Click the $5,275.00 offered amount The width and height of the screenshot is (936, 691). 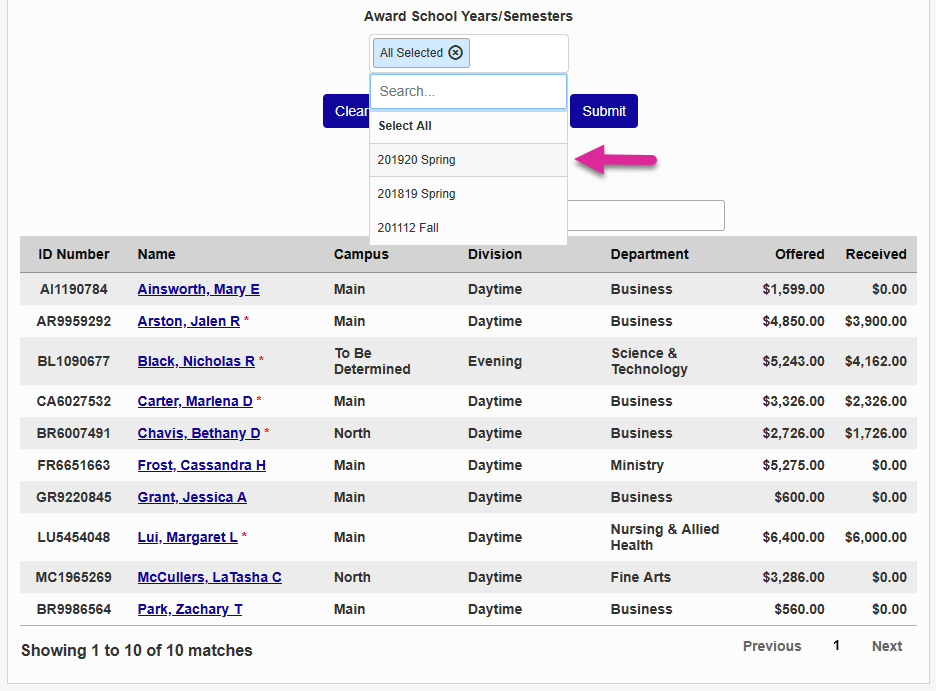tap(793, 465)
